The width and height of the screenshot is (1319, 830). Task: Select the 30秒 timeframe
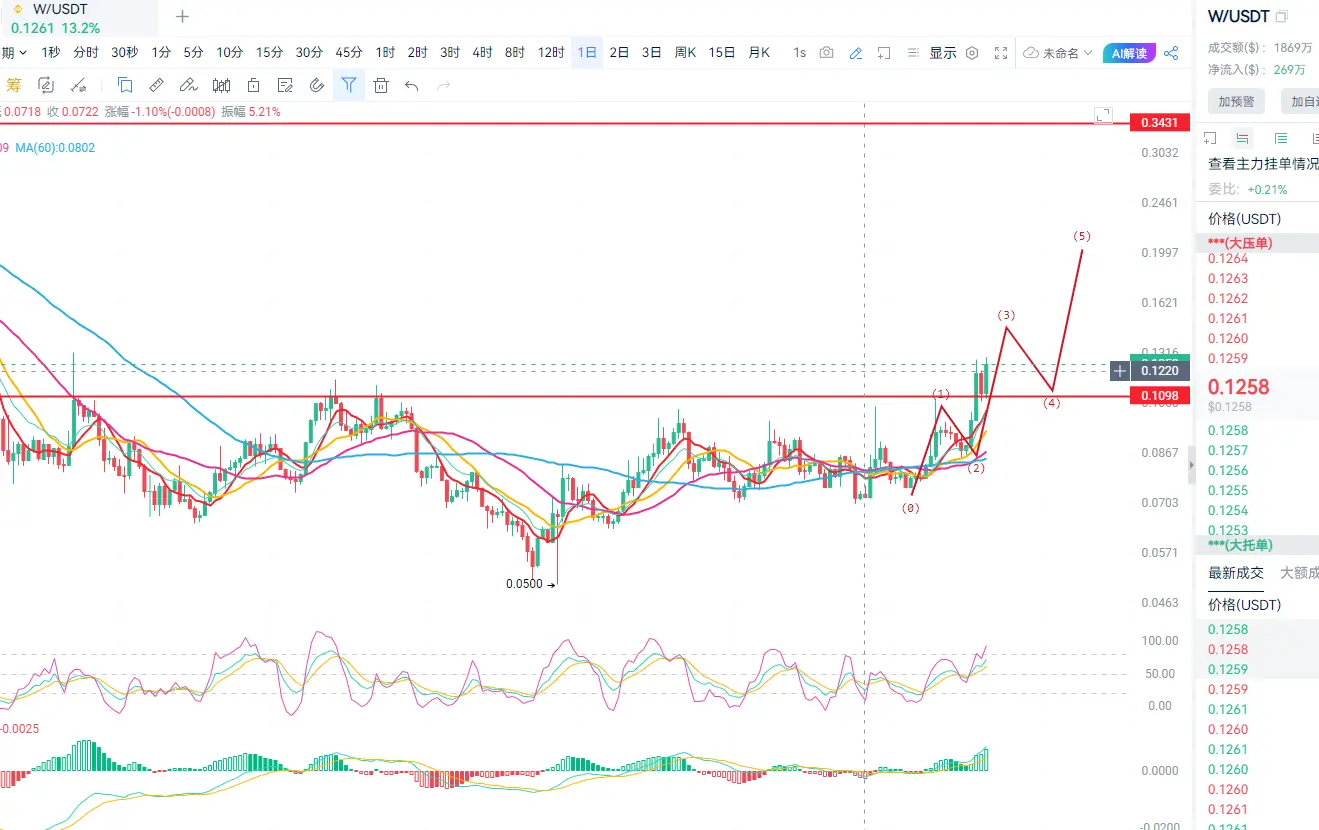point(125,53)
